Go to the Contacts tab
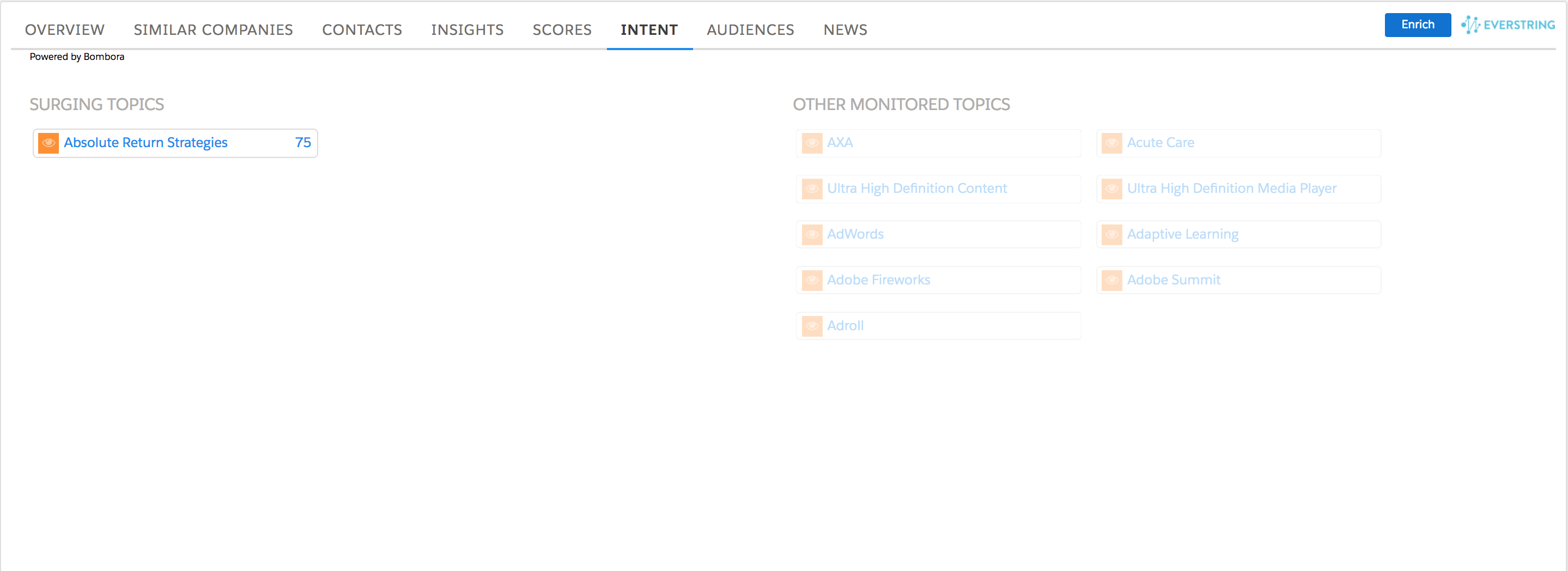Image resolution: width=1568 pixels, height=571 pixels. click(362, 30)
